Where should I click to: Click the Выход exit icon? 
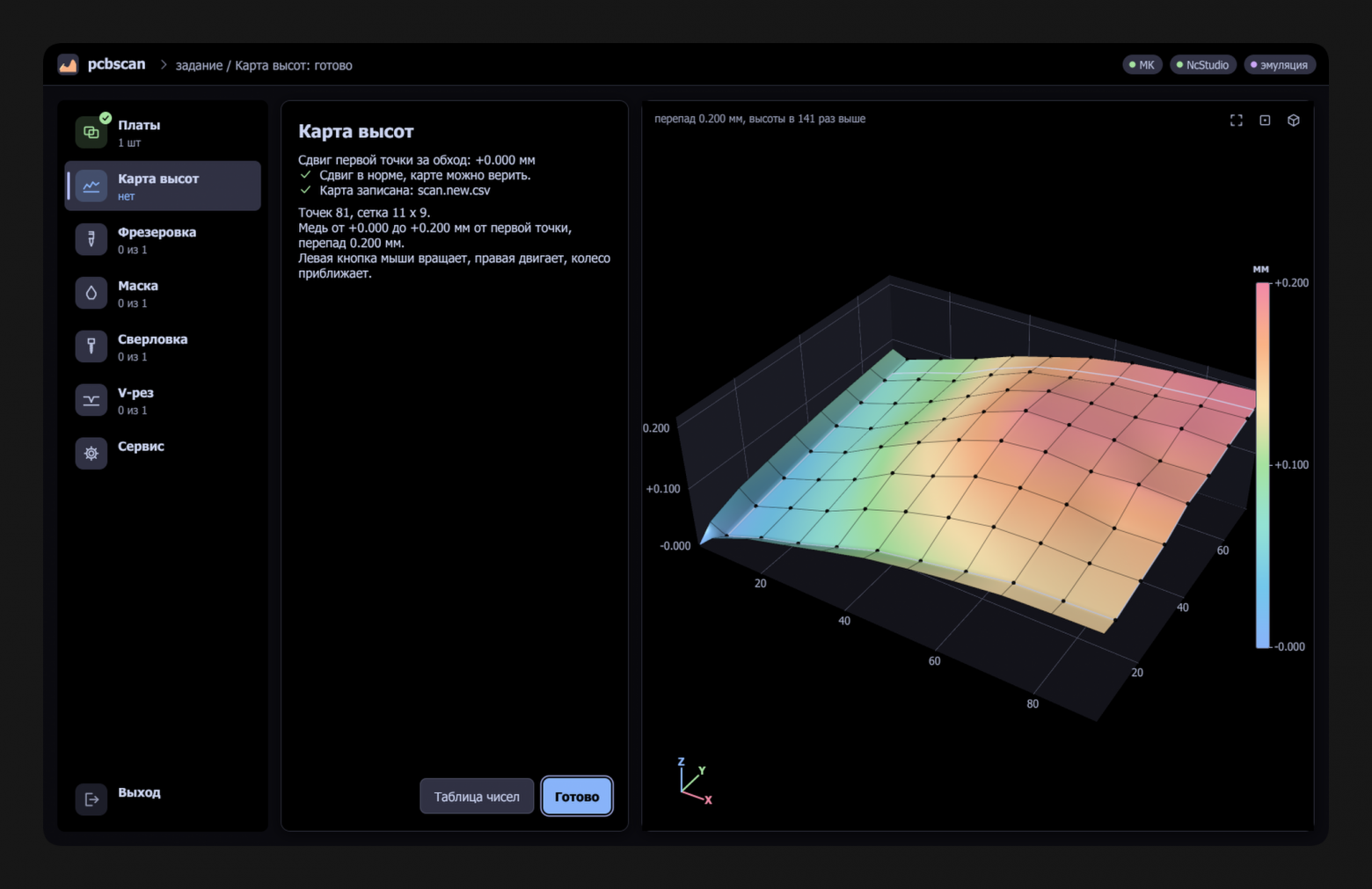(x=91, y=799)
